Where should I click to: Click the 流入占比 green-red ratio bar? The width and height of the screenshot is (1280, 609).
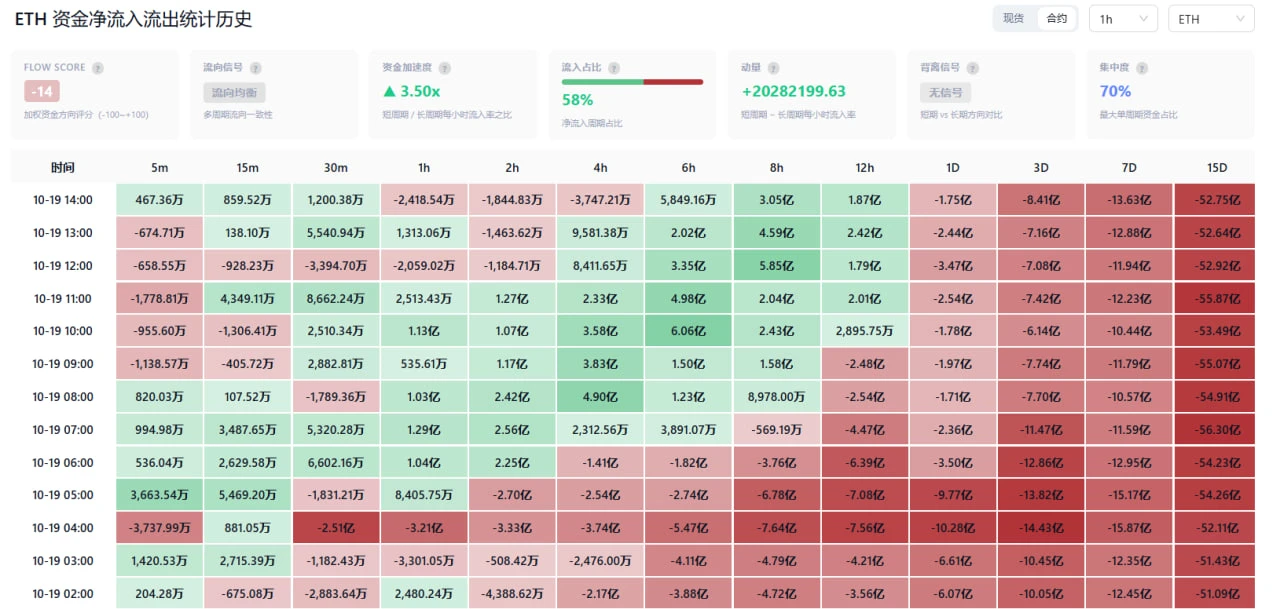pos(632,82)
